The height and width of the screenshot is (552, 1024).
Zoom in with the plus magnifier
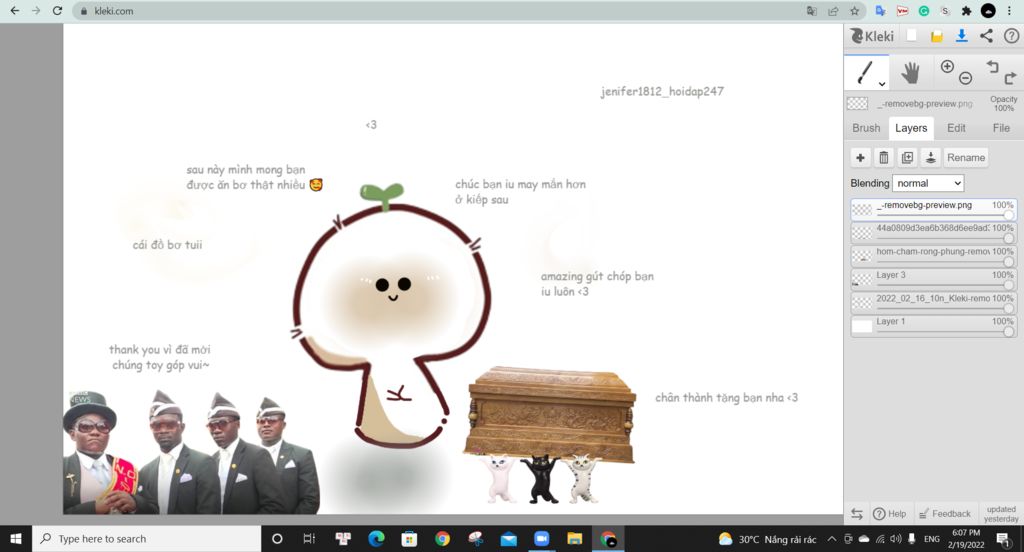pos(947,66)
